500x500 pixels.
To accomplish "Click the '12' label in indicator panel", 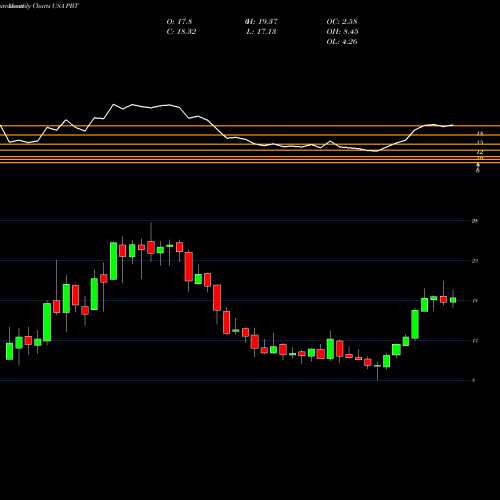I will pos(480,152).
